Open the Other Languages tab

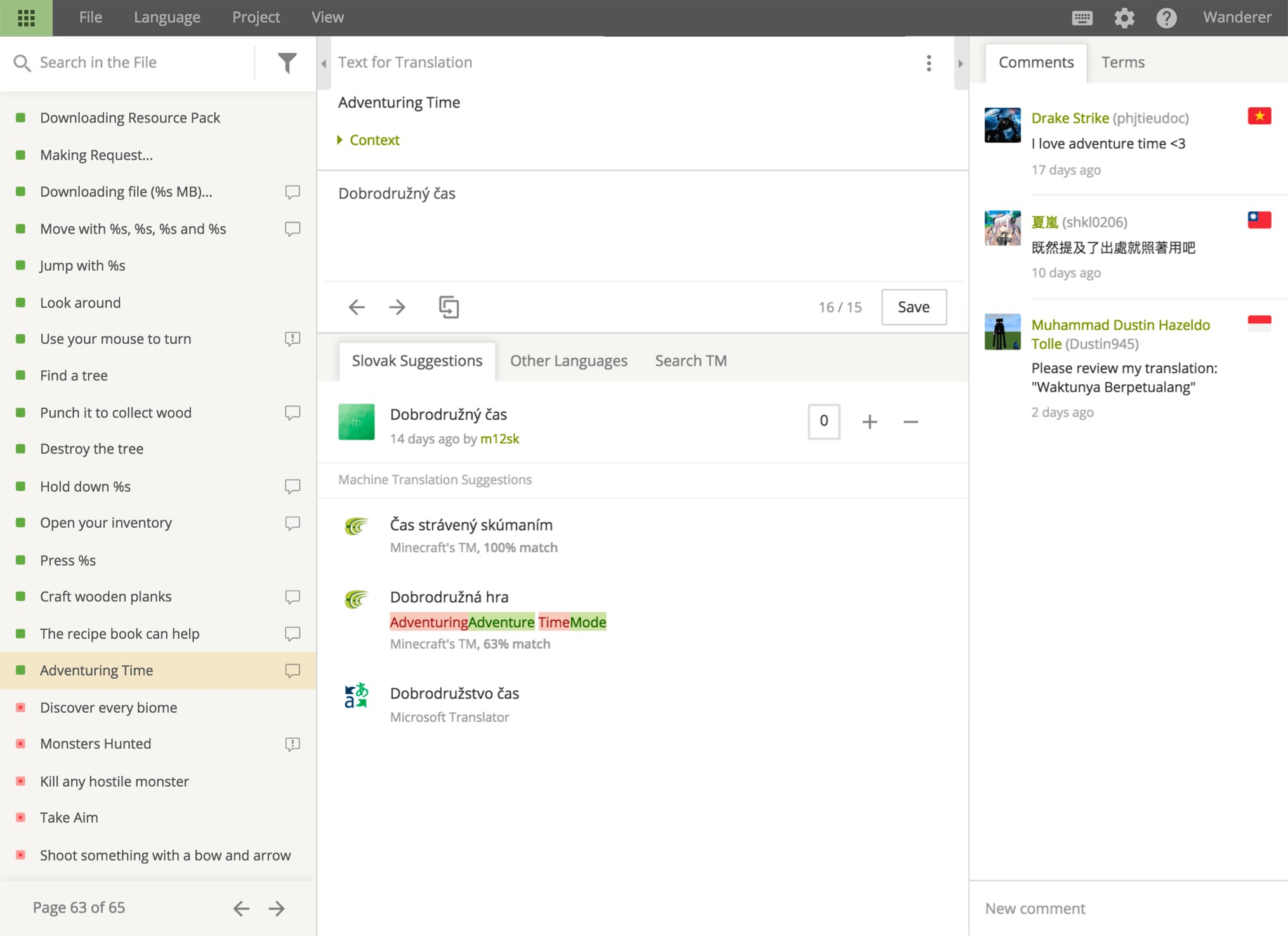[x=568, y=361]
